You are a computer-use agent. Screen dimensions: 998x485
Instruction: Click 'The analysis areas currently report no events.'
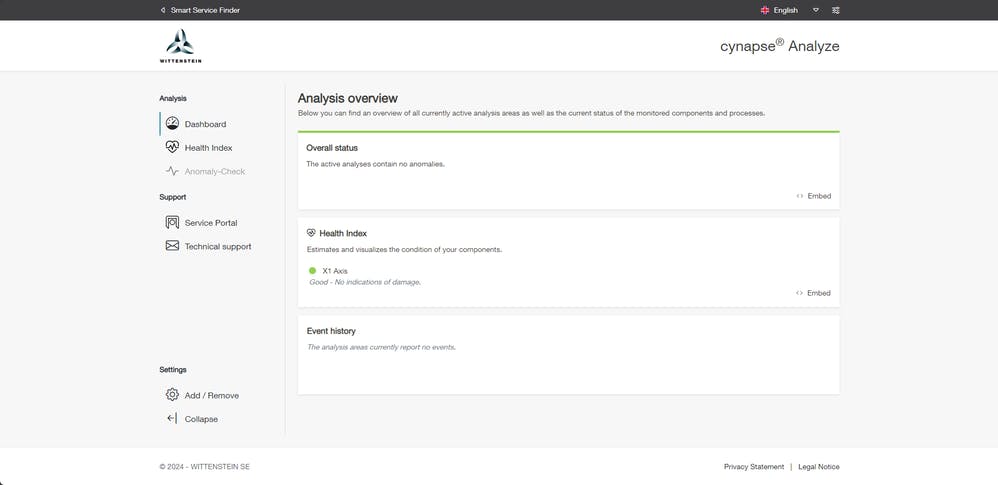(381, 347)
